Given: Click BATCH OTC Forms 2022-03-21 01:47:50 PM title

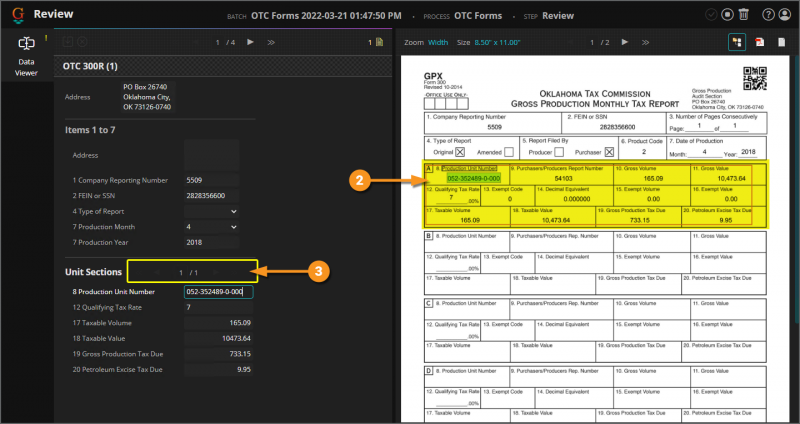Looking at the screenshot, I should 314,16.
